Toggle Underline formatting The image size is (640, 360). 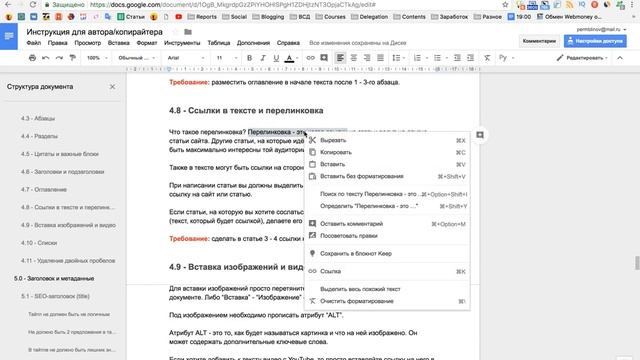[x=276, y=58]
